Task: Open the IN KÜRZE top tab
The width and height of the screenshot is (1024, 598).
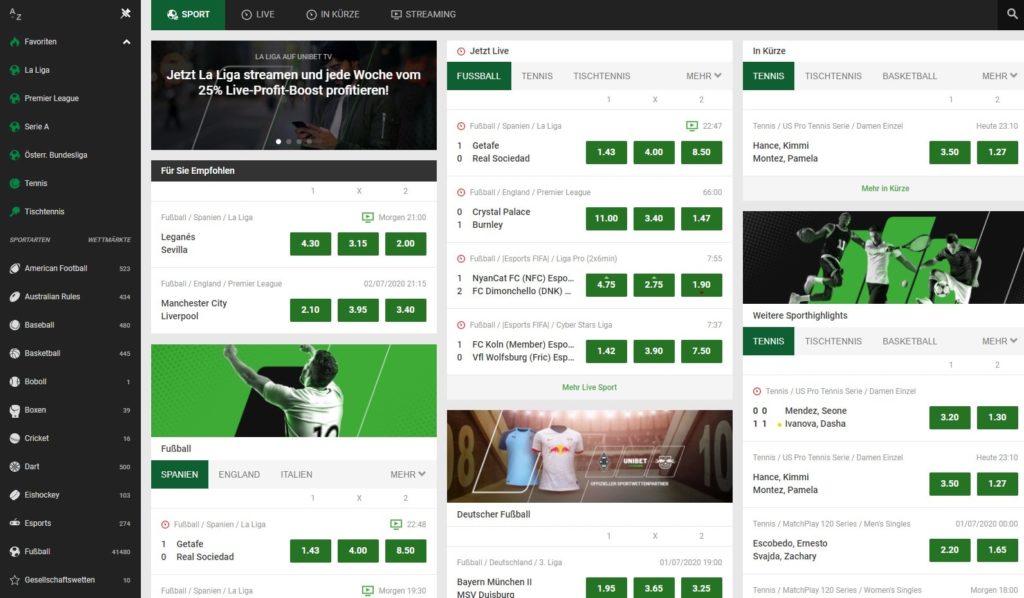Action: 332,14
